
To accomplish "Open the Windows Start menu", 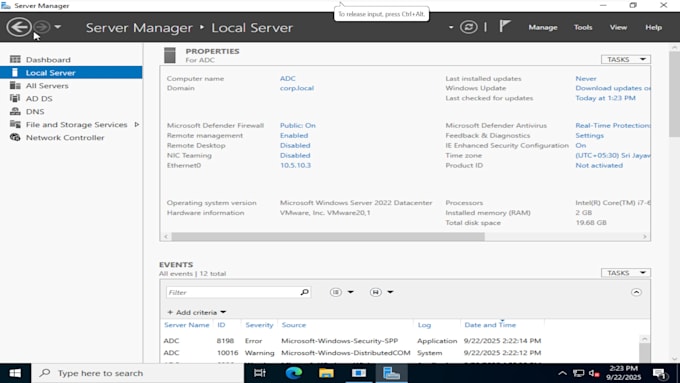I will point(15,373).
